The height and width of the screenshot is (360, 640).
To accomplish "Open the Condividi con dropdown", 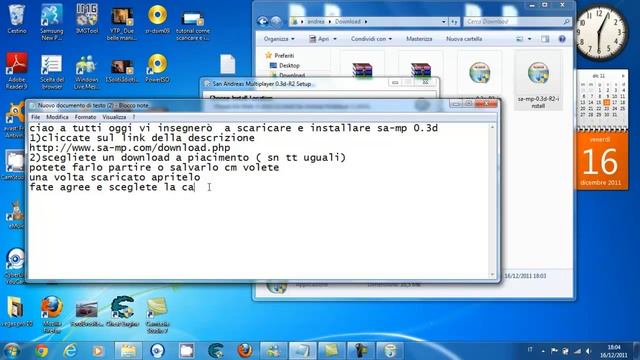I will pyautogui.click(x=371, y=39).
